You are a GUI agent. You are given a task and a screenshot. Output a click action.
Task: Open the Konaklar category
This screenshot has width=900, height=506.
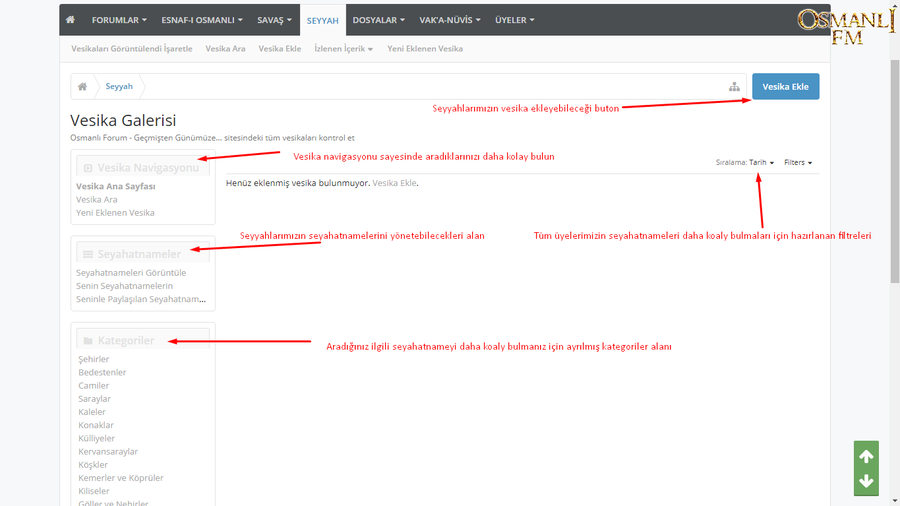[x=96, y=425]
